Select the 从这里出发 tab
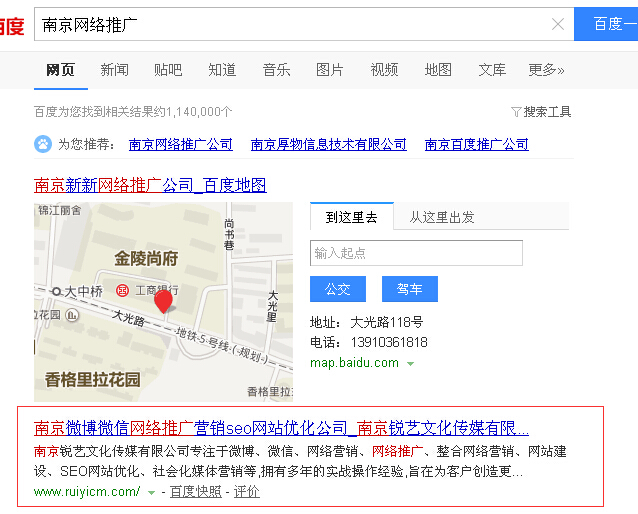 pyautogui.click(x=441, y=217)
